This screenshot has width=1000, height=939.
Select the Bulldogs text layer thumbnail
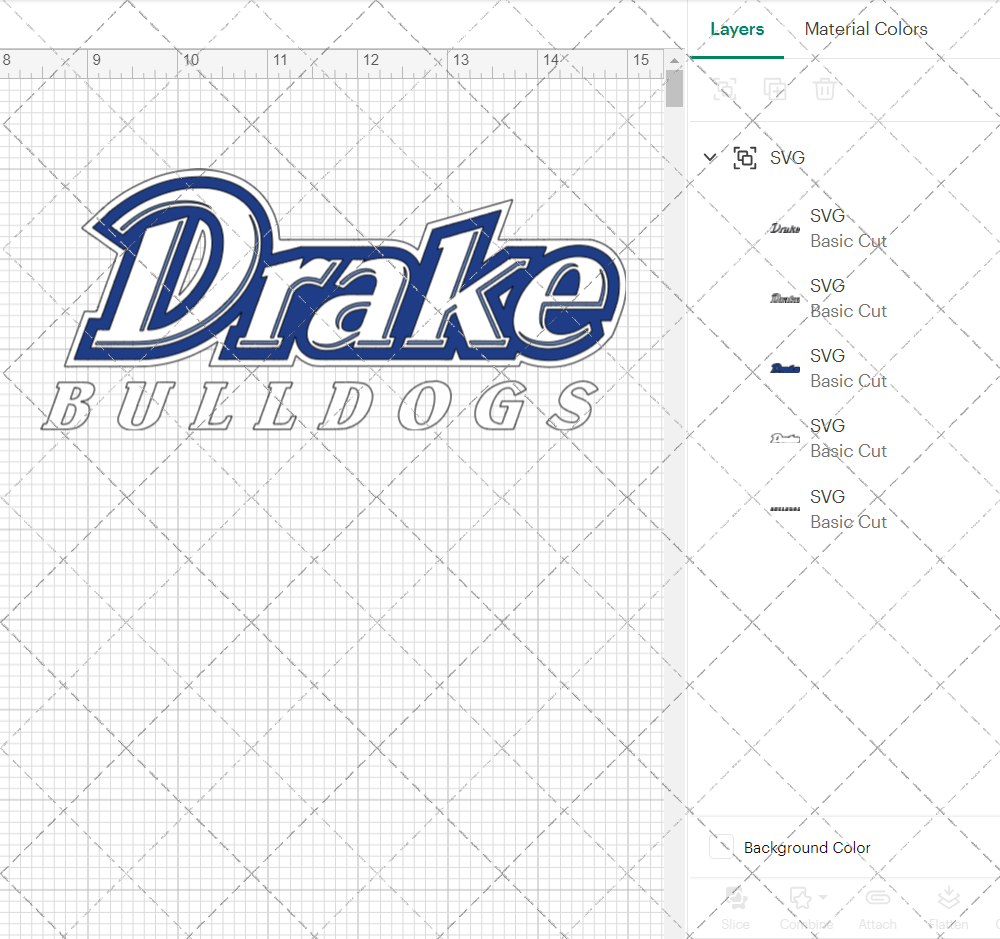(784, 509)
